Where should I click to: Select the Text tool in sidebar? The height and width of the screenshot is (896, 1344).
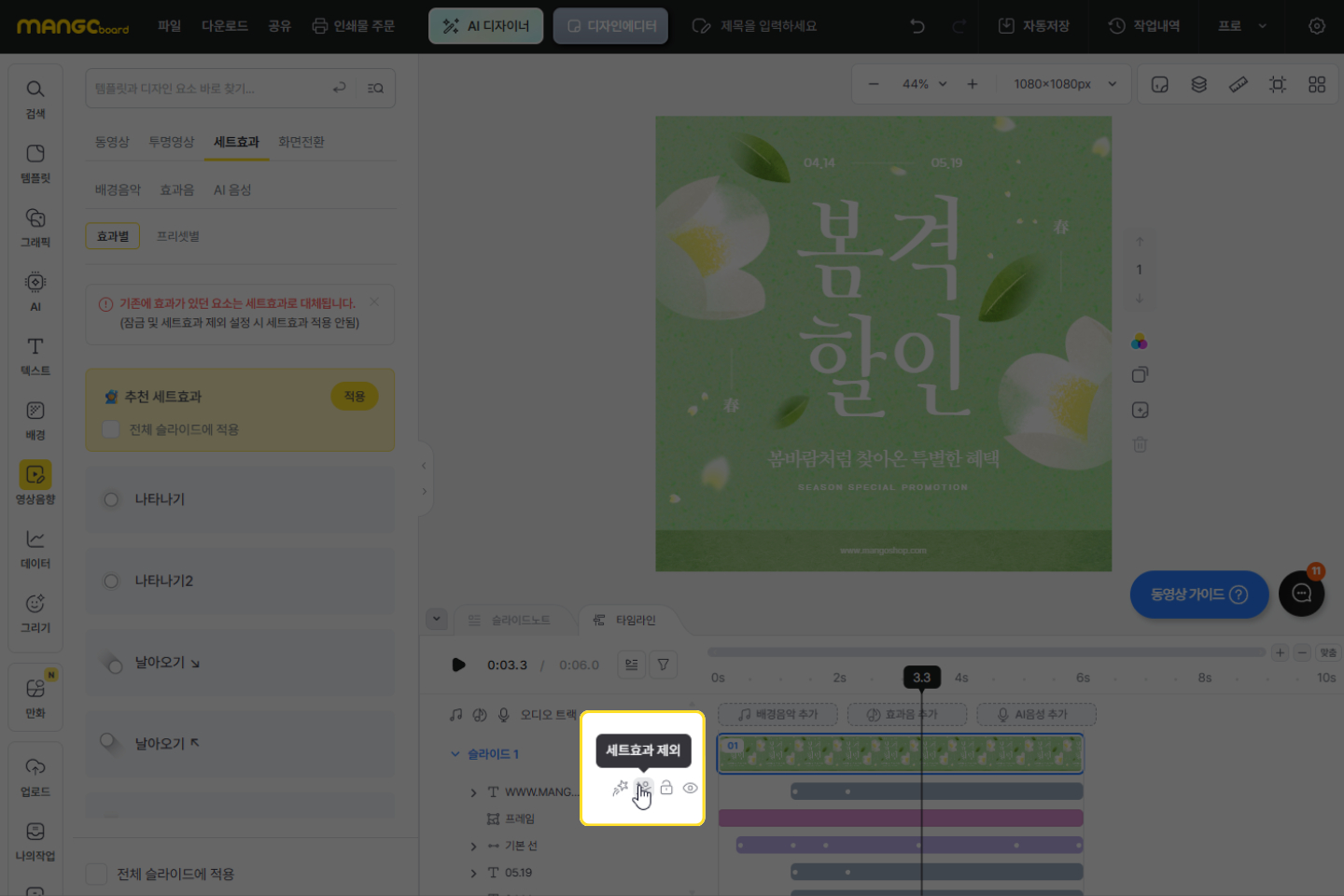35,356
